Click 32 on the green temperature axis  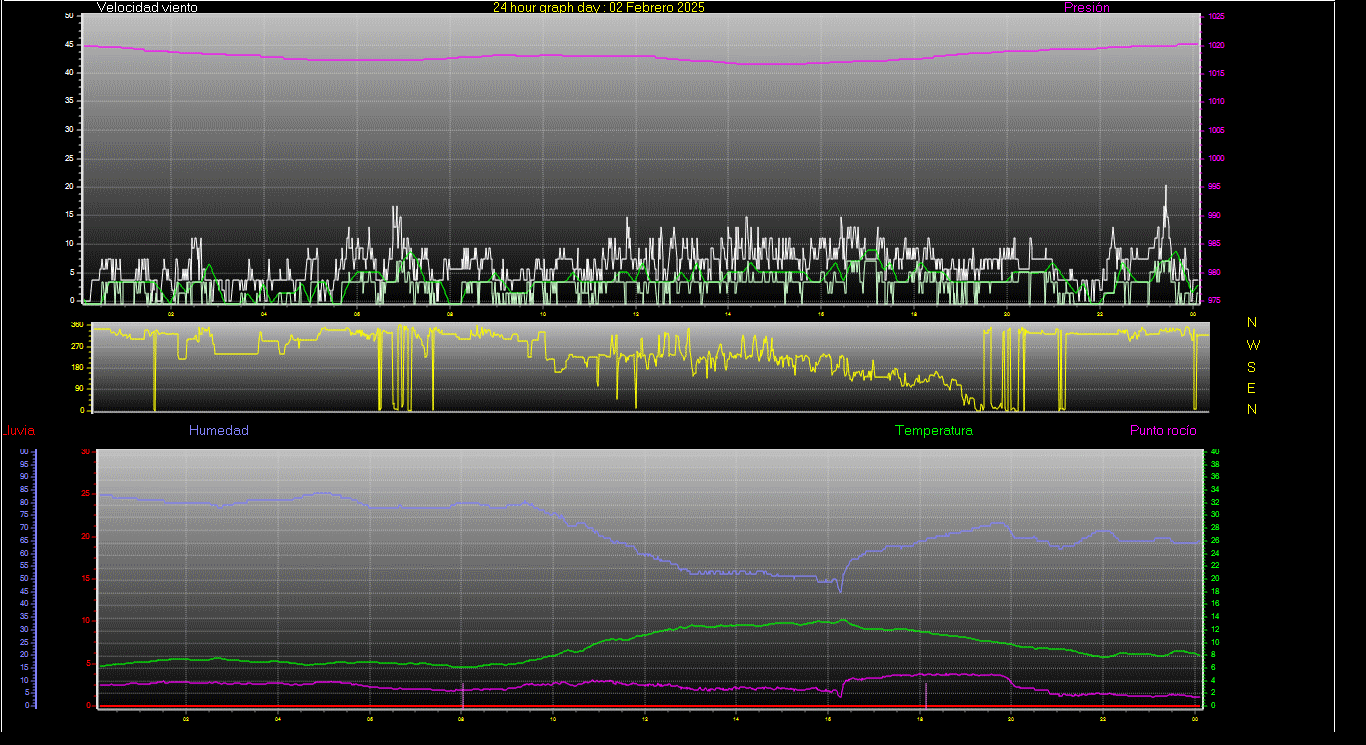tap(1215, 502)
